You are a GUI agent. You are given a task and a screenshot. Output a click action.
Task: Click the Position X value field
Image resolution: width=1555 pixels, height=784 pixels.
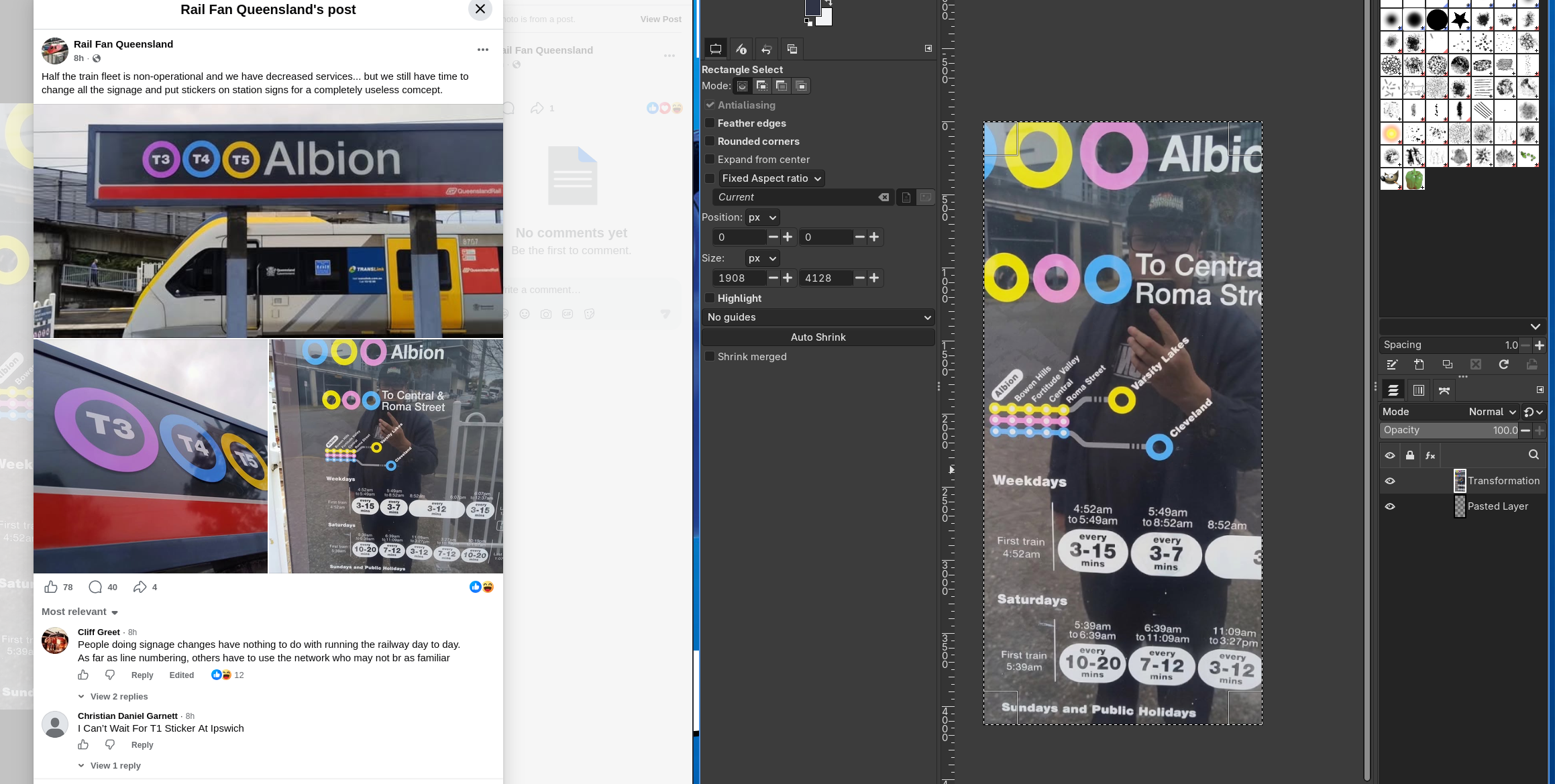click(739, 237)
